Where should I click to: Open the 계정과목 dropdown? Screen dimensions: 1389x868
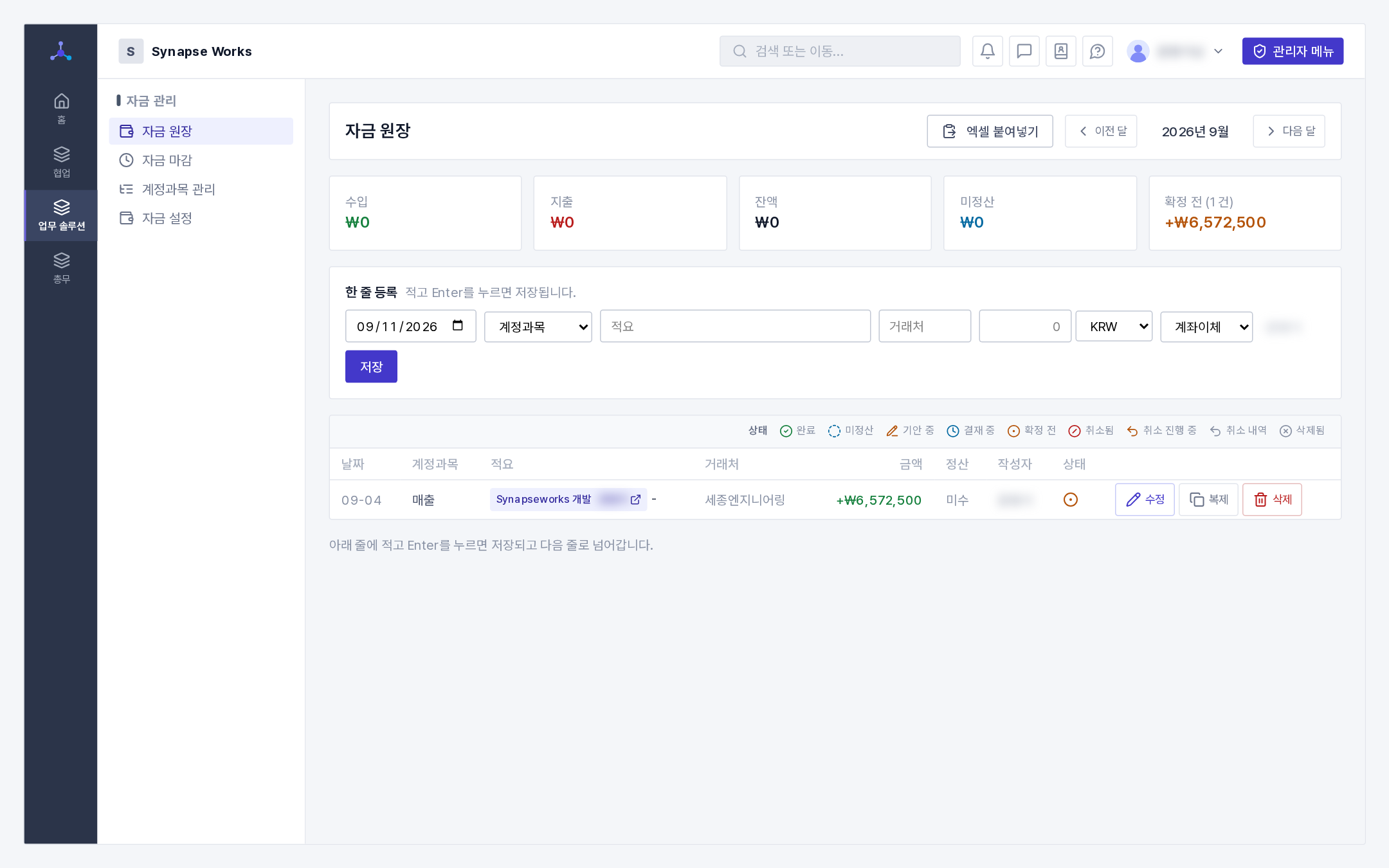click(x=538, y=327)
